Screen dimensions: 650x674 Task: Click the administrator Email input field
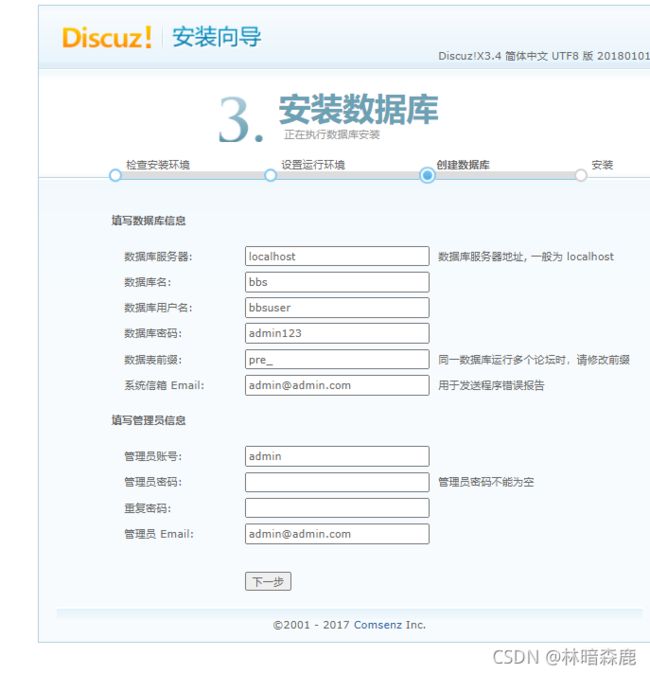(337, 534)
